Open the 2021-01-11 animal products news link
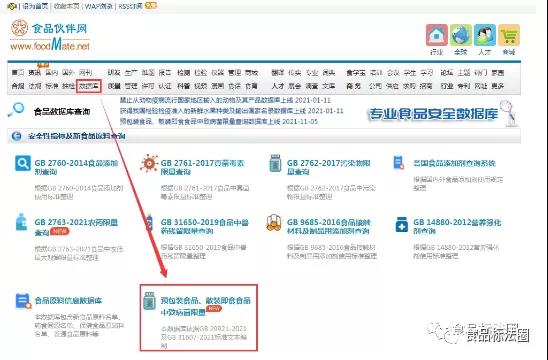548x360 pixels. (225, 100)
